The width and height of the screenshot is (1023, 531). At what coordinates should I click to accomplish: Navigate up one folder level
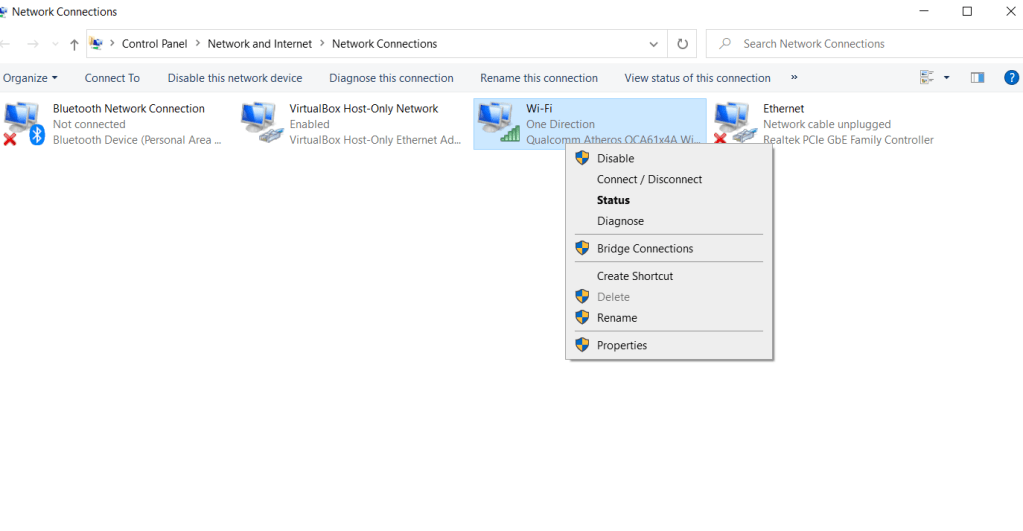pyautogui.click(x=74, y=44)
